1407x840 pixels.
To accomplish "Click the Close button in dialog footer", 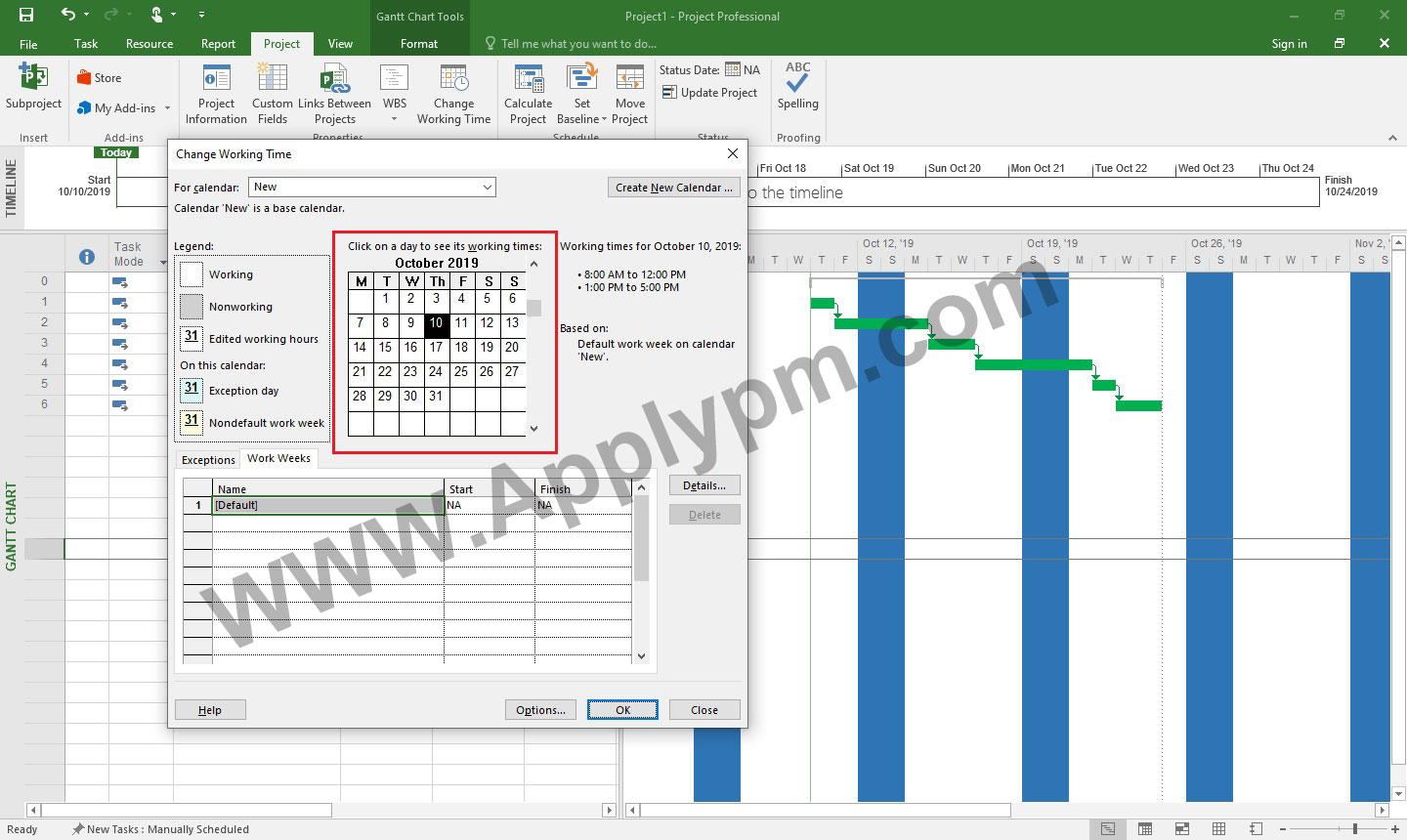I will 704,710.
